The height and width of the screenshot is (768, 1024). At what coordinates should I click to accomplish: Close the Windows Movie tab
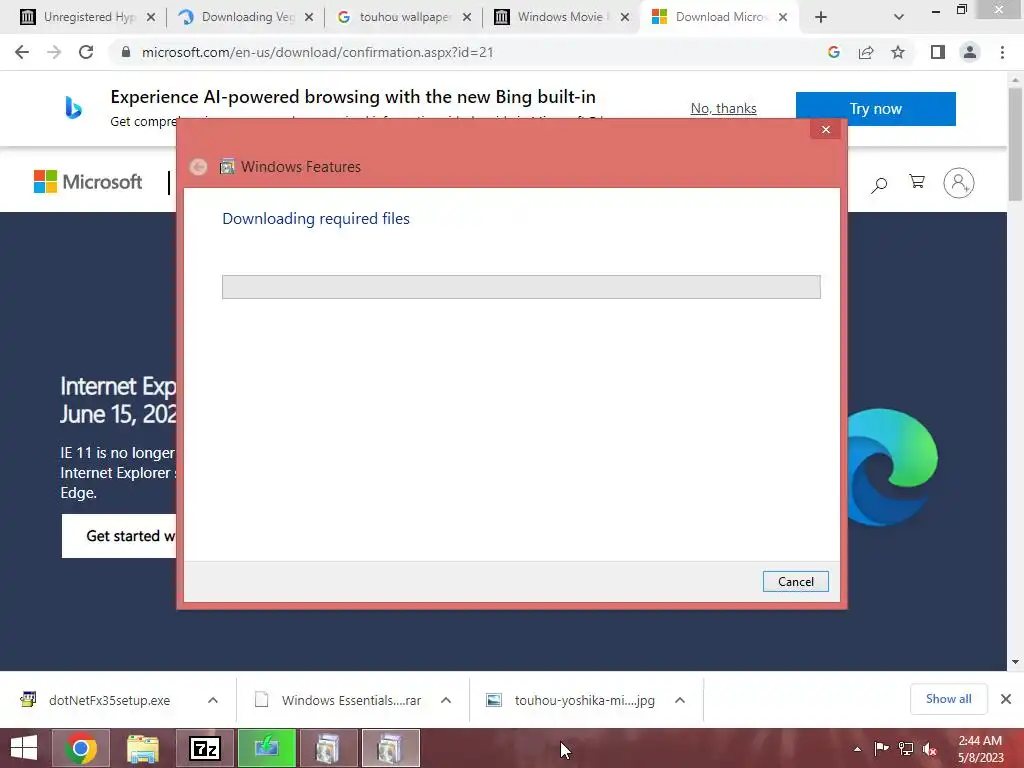(625, 18)
